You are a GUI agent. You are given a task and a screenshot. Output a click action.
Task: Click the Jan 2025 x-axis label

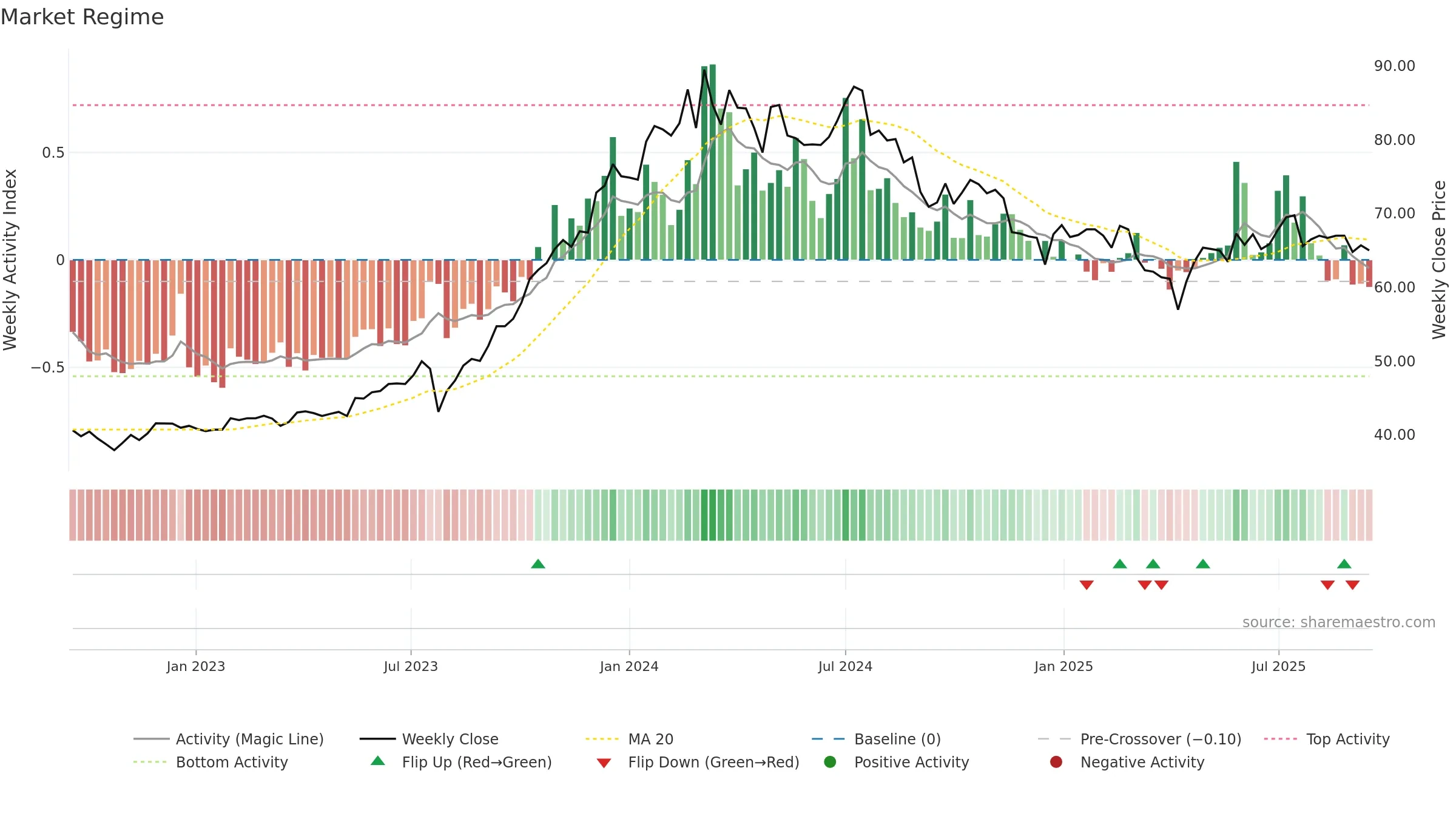click(x=1063, y=666)
